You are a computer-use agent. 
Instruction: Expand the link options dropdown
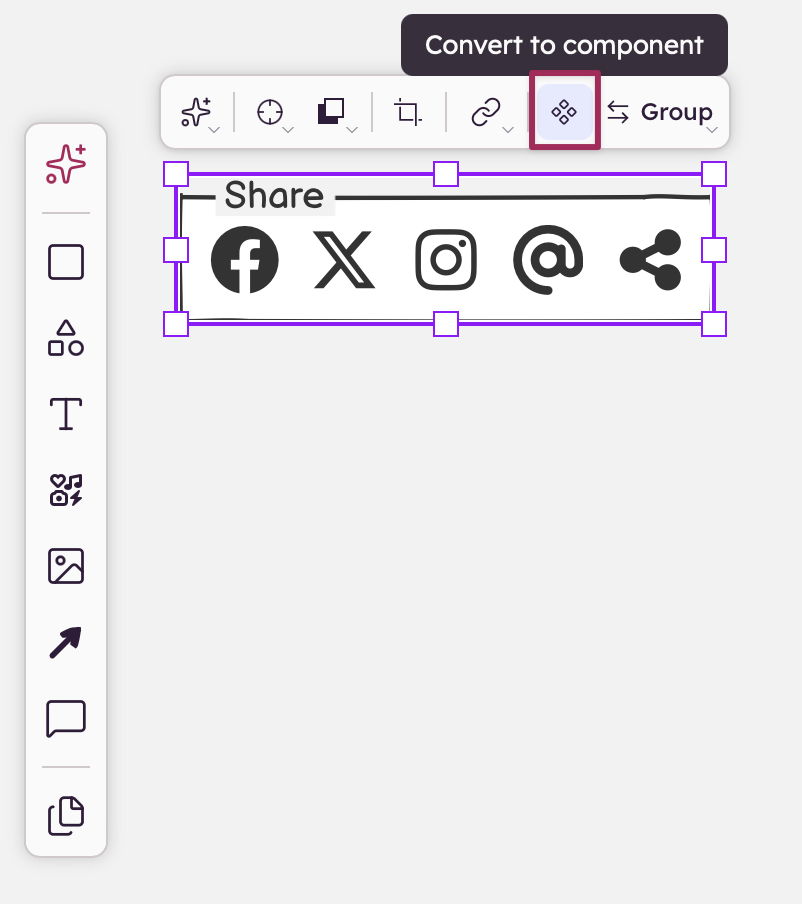pos(492,113)
